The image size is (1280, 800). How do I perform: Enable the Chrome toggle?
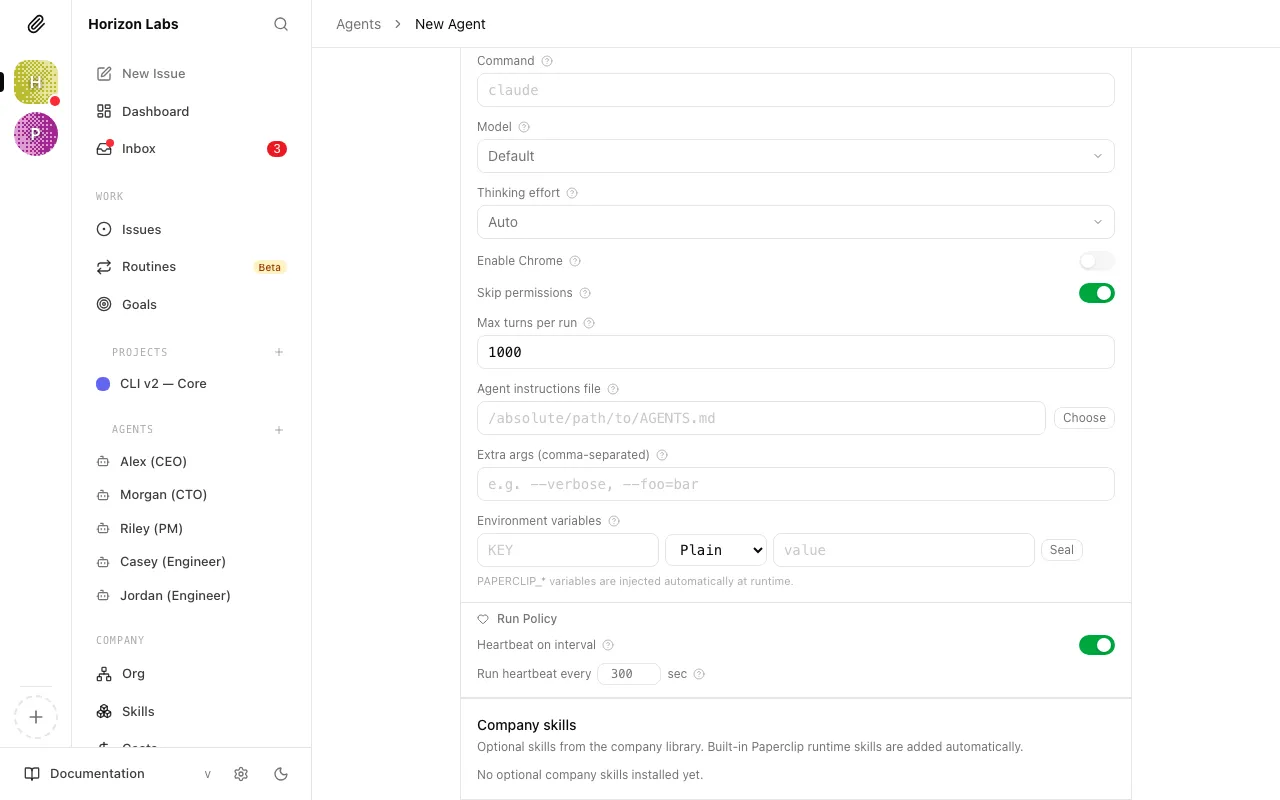point(1097,261)
